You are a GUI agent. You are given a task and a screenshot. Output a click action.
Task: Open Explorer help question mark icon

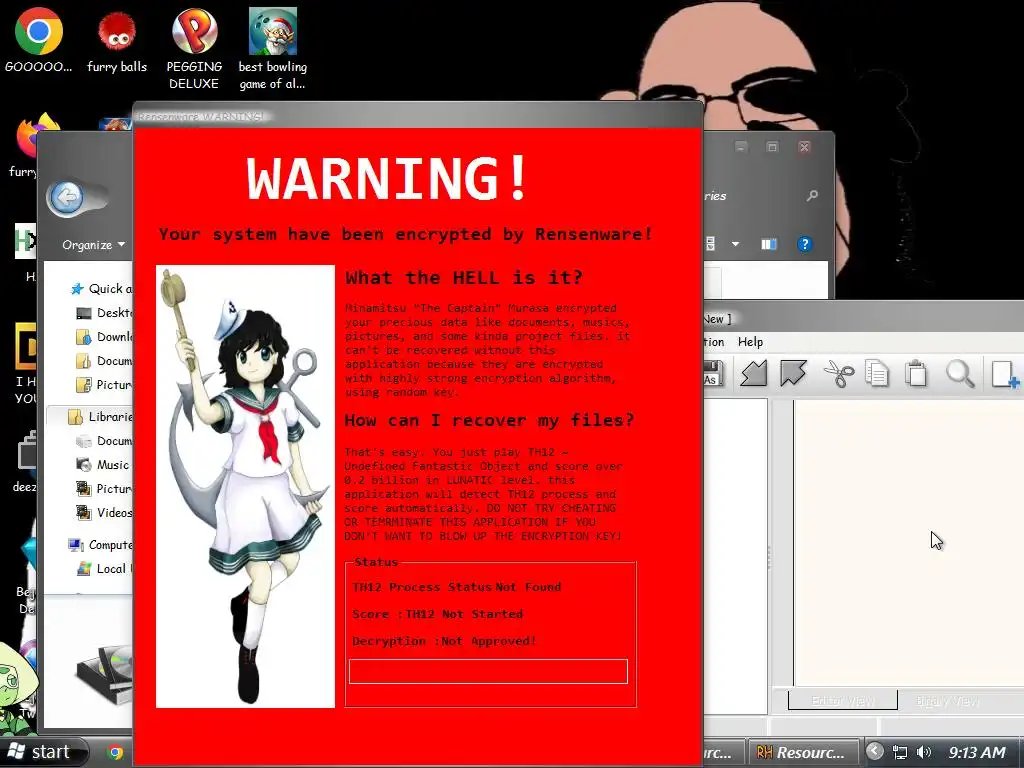click(805, 244)
